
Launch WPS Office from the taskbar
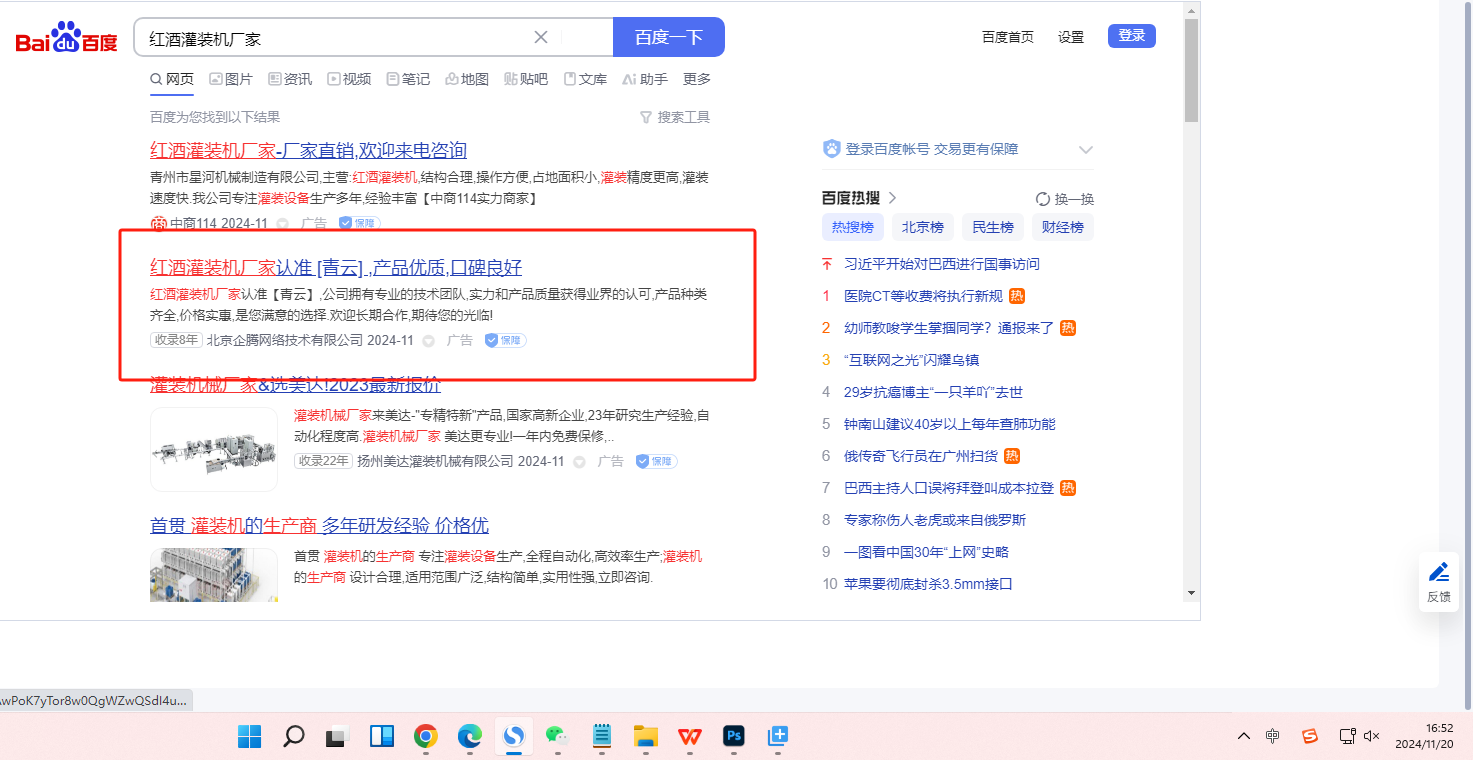(x=689, y=737)
